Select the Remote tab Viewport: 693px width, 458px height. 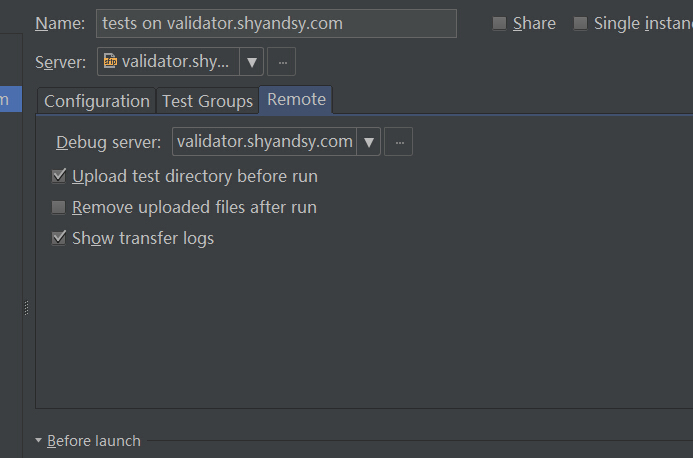[x=296, y=99]
